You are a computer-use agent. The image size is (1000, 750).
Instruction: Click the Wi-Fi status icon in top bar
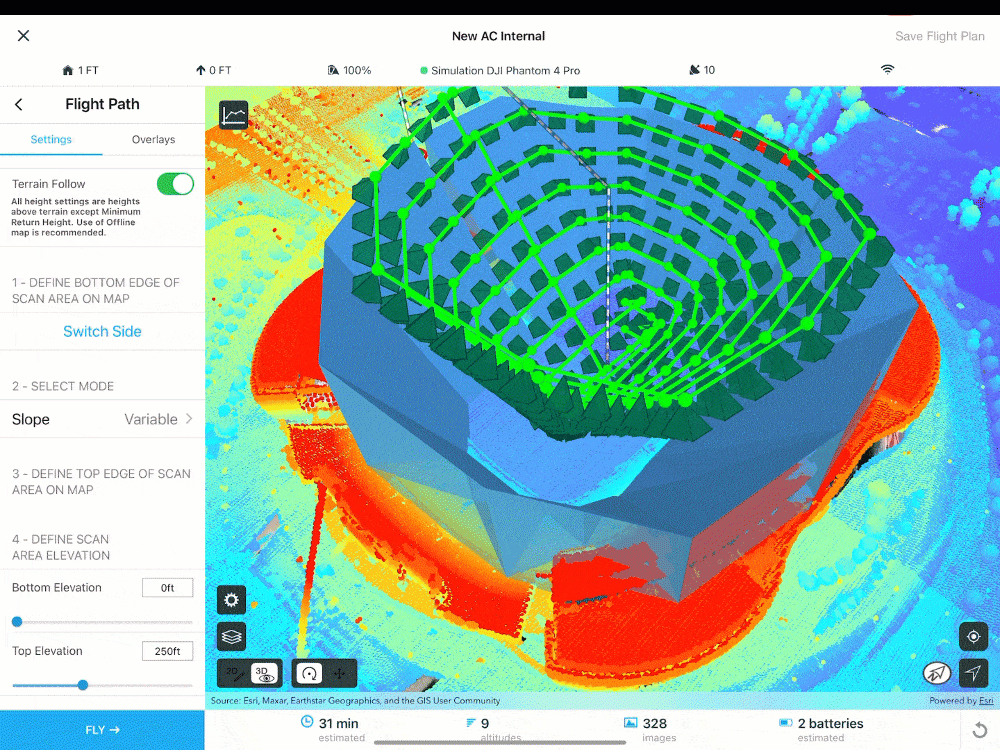point(888,69)
